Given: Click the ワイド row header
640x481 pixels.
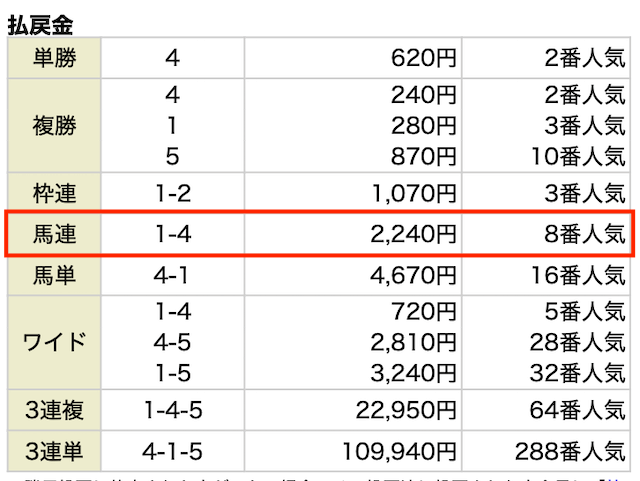Looking at the screenshot, I should (54, 342).
